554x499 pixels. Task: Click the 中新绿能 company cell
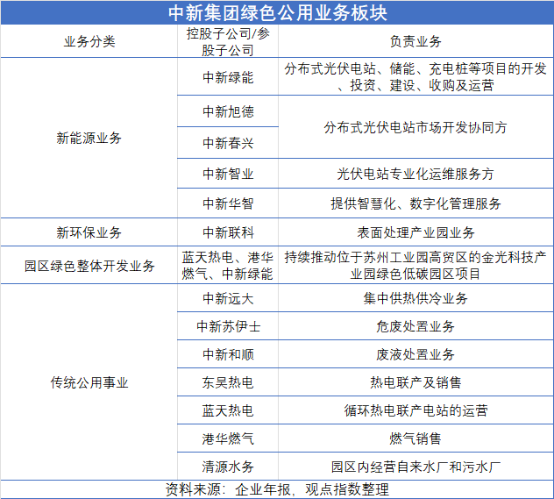pyautogui.click(x=228, y=77)
